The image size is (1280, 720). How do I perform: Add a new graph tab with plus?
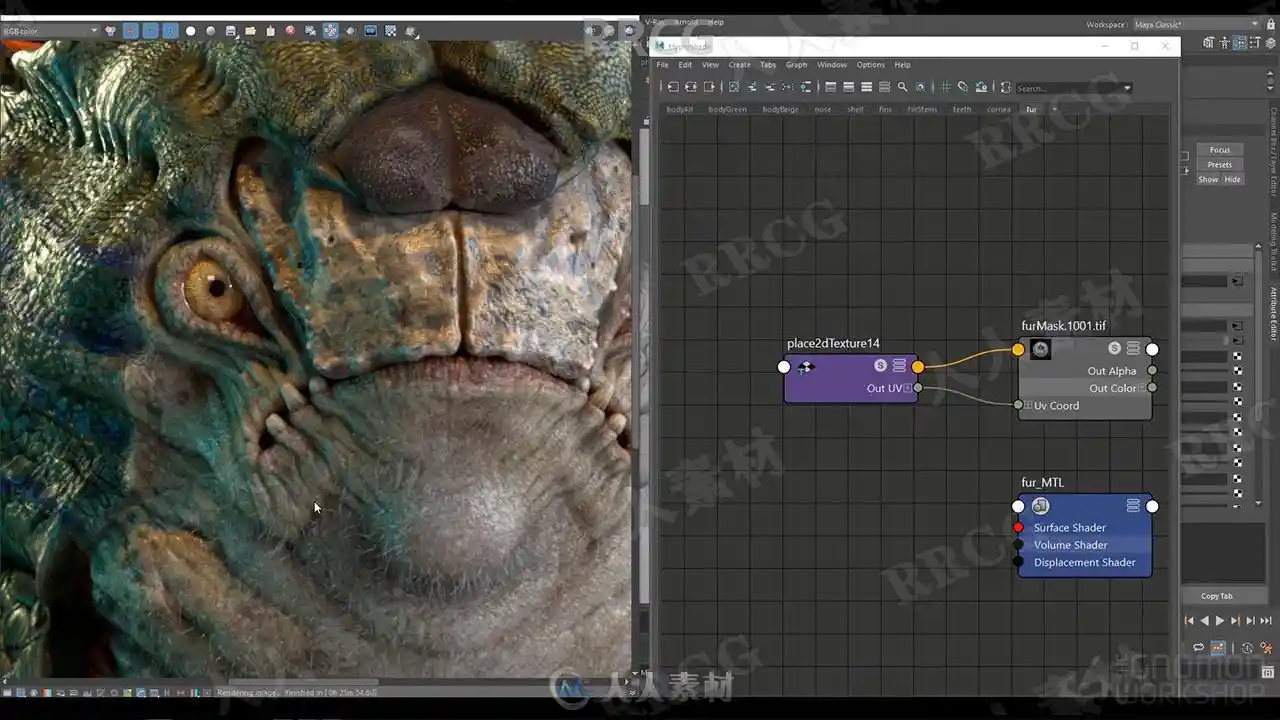click(1053, 109)
